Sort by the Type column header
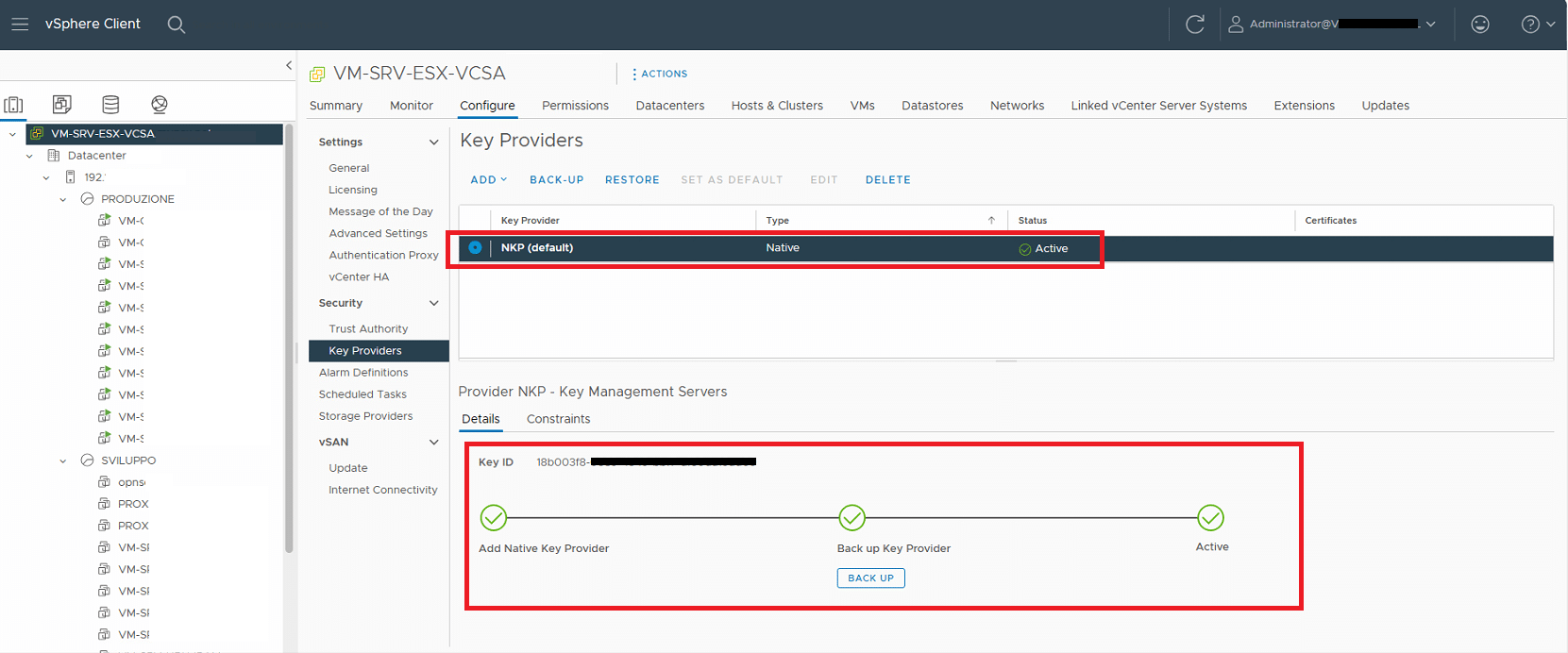 click(x=778, y=220)
